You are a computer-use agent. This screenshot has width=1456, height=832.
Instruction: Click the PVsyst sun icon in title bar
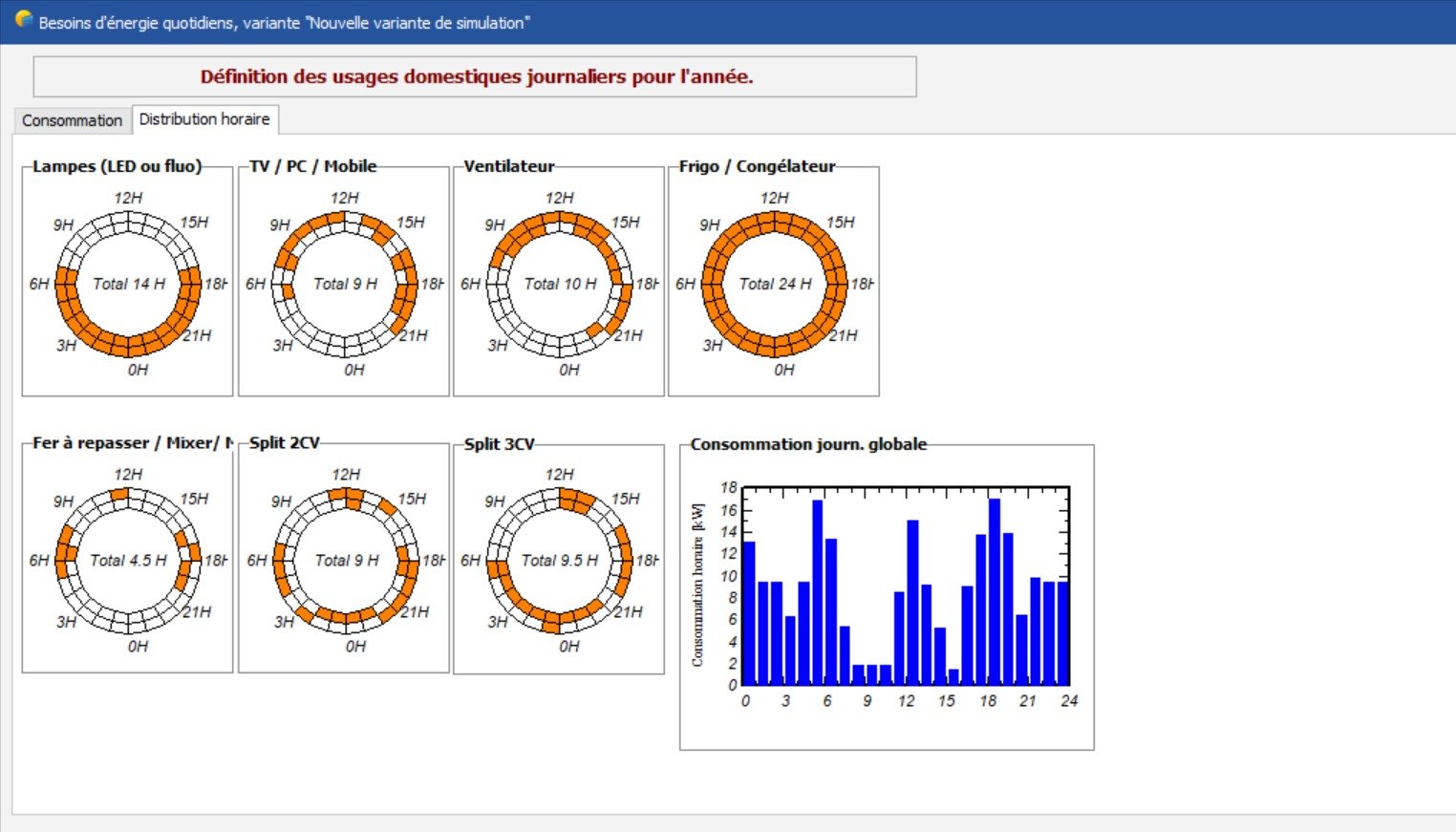pos(23,20)
